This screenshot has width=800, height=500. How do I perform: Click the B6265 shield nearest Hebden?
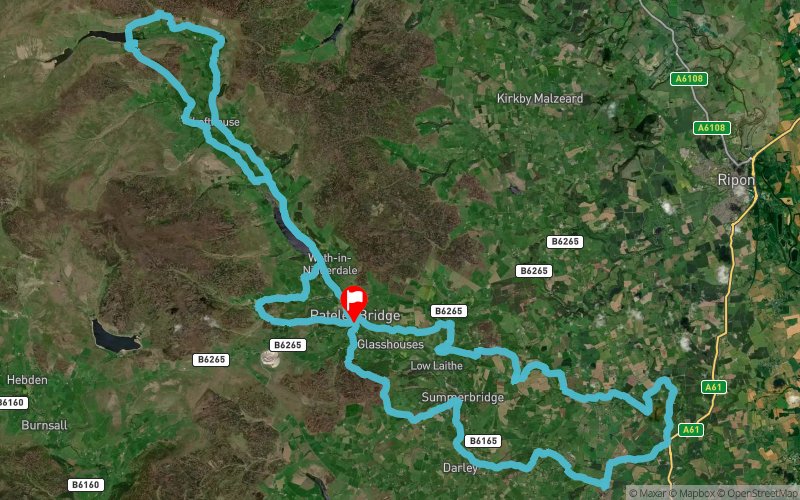tap(211, 359)
